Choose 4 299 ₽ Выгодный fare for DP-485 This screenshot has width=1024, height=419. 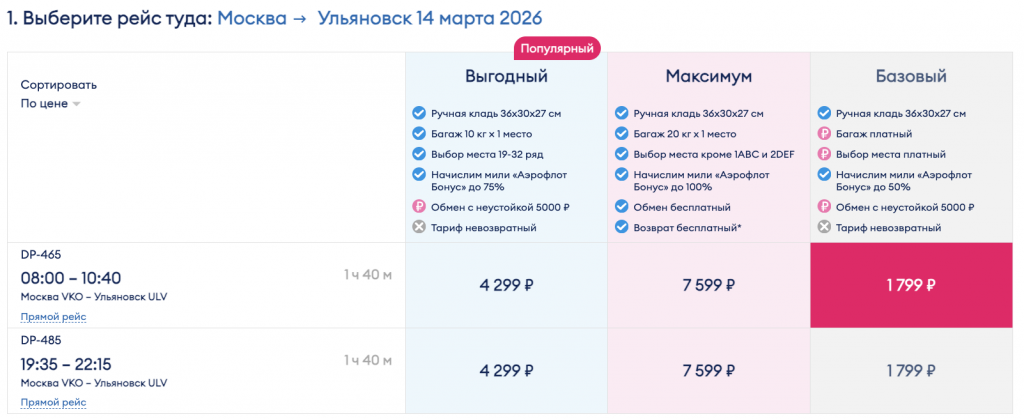click(x=506, y=370)
